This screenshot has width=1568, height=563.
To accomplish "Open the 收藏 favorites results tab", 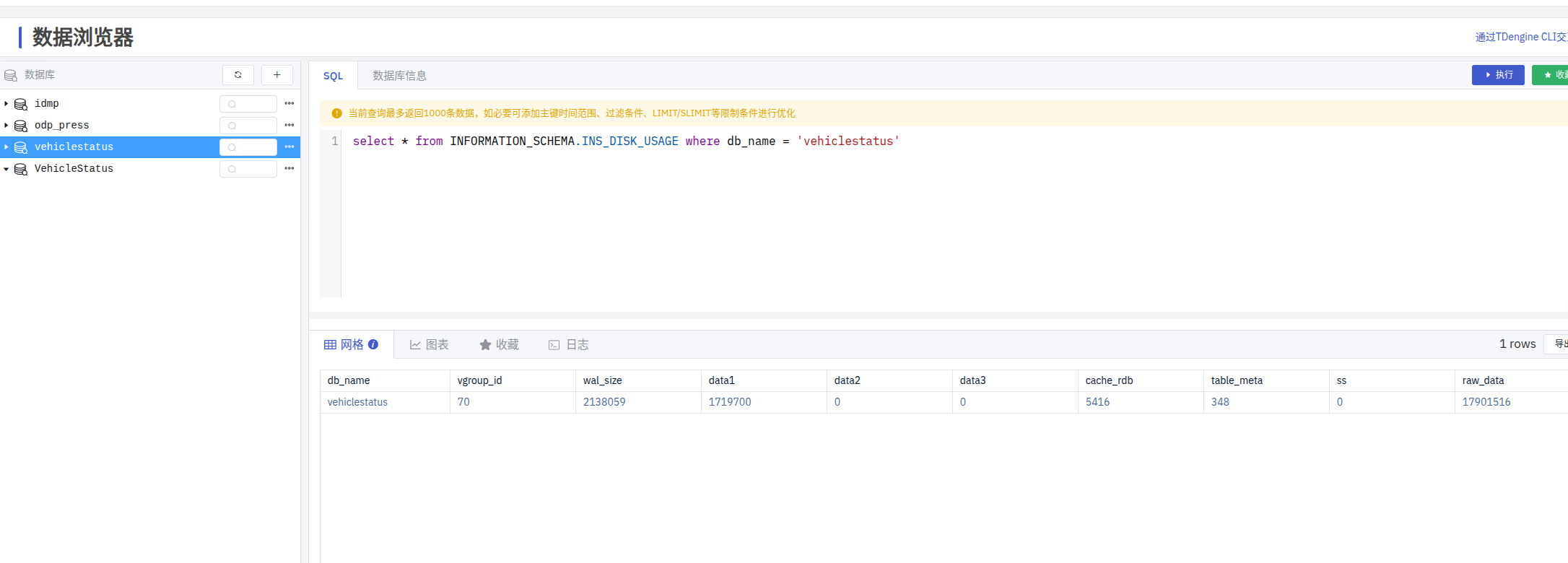I will pos(500,345).
